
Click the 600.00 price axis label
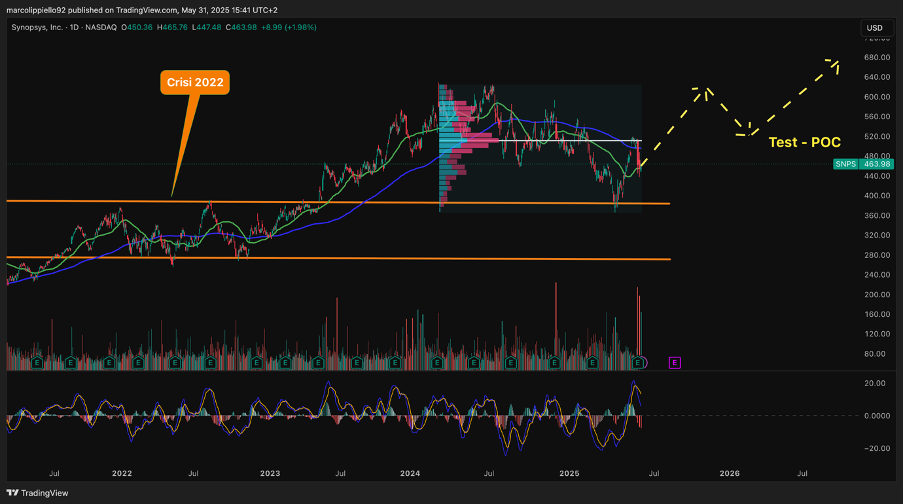[x=877, y=97]
